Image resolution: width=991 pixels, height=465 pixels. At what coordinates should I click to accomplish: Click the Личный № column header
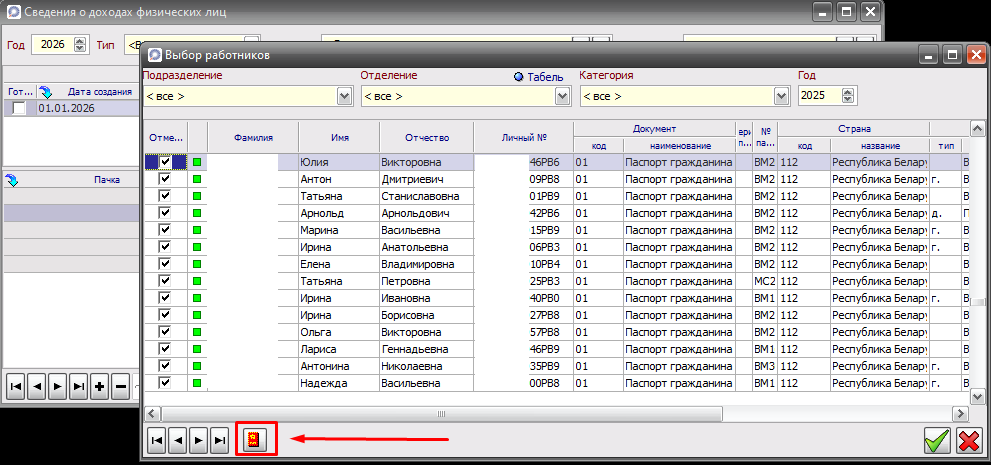click(524, 138)
